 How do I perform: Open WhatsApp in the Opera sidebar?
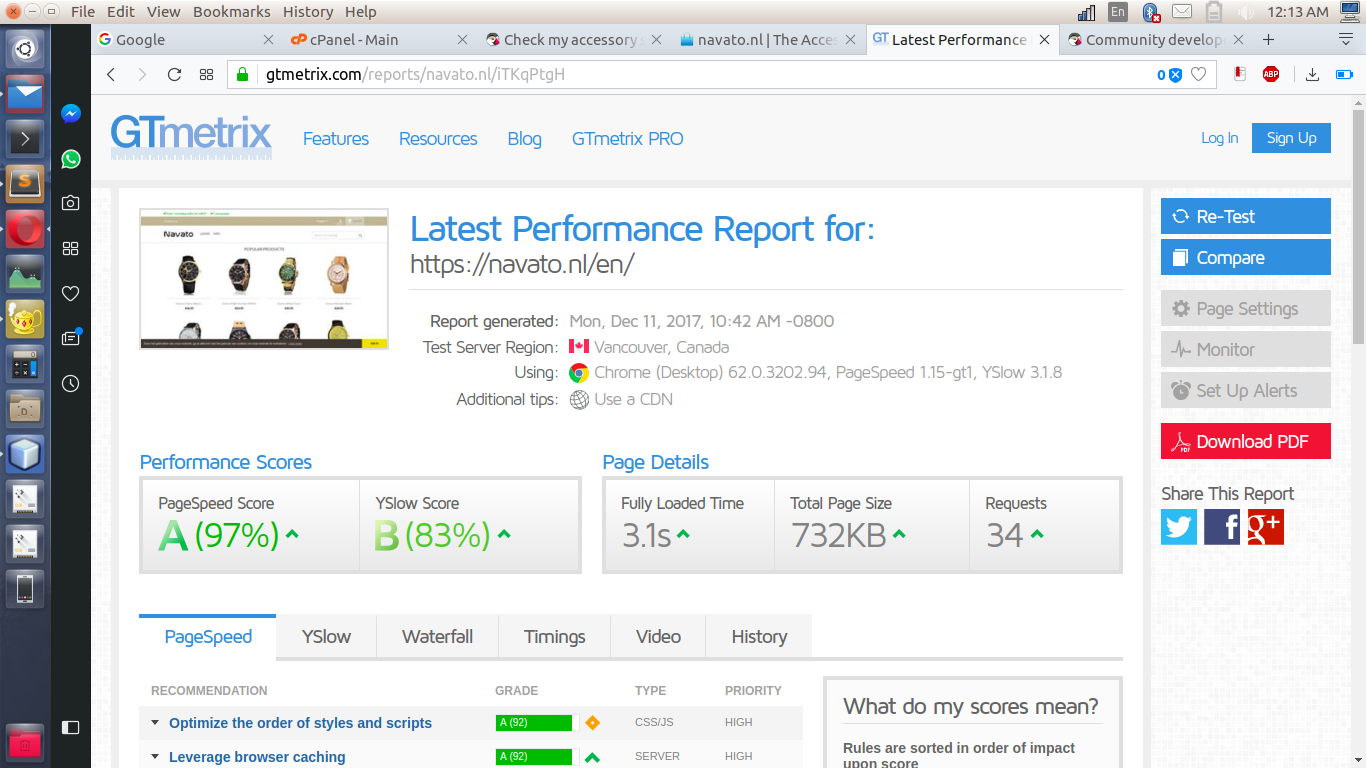71,159
